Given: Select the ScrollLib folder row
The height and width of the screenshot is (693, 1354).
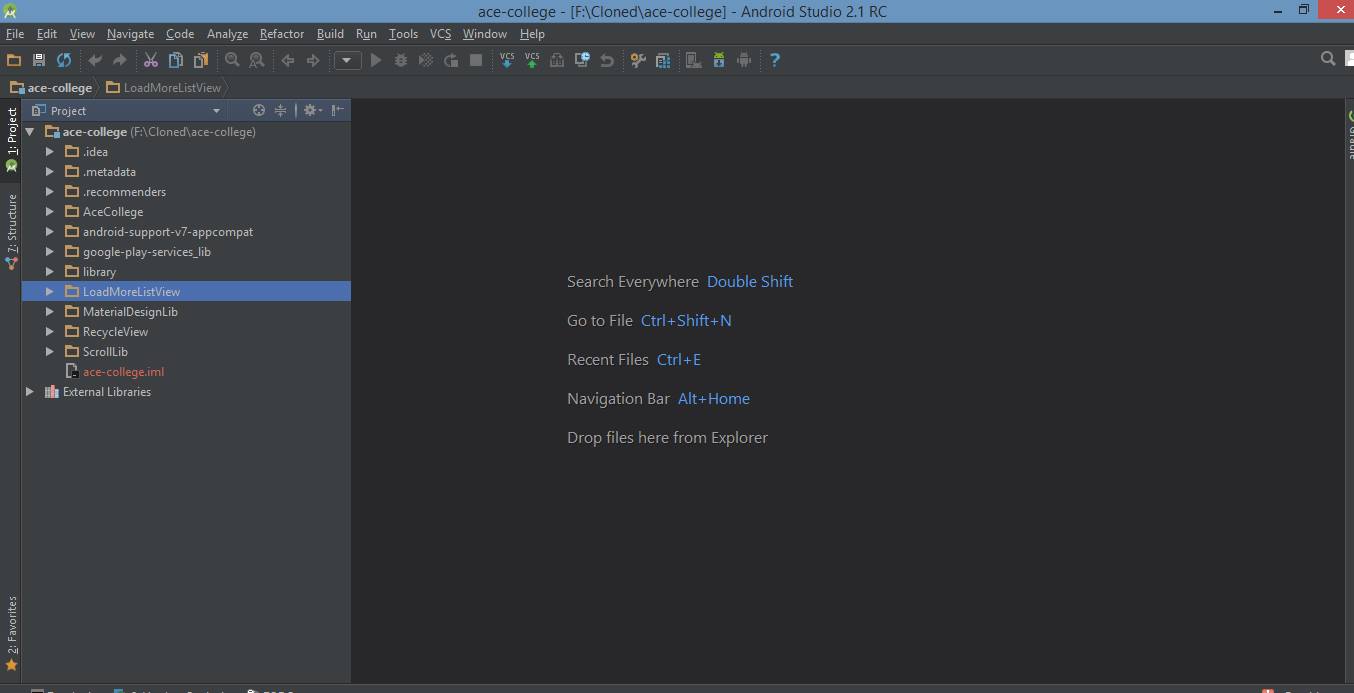Looking at the screenshot, I should pyautogui.click(x=186, y=351).
